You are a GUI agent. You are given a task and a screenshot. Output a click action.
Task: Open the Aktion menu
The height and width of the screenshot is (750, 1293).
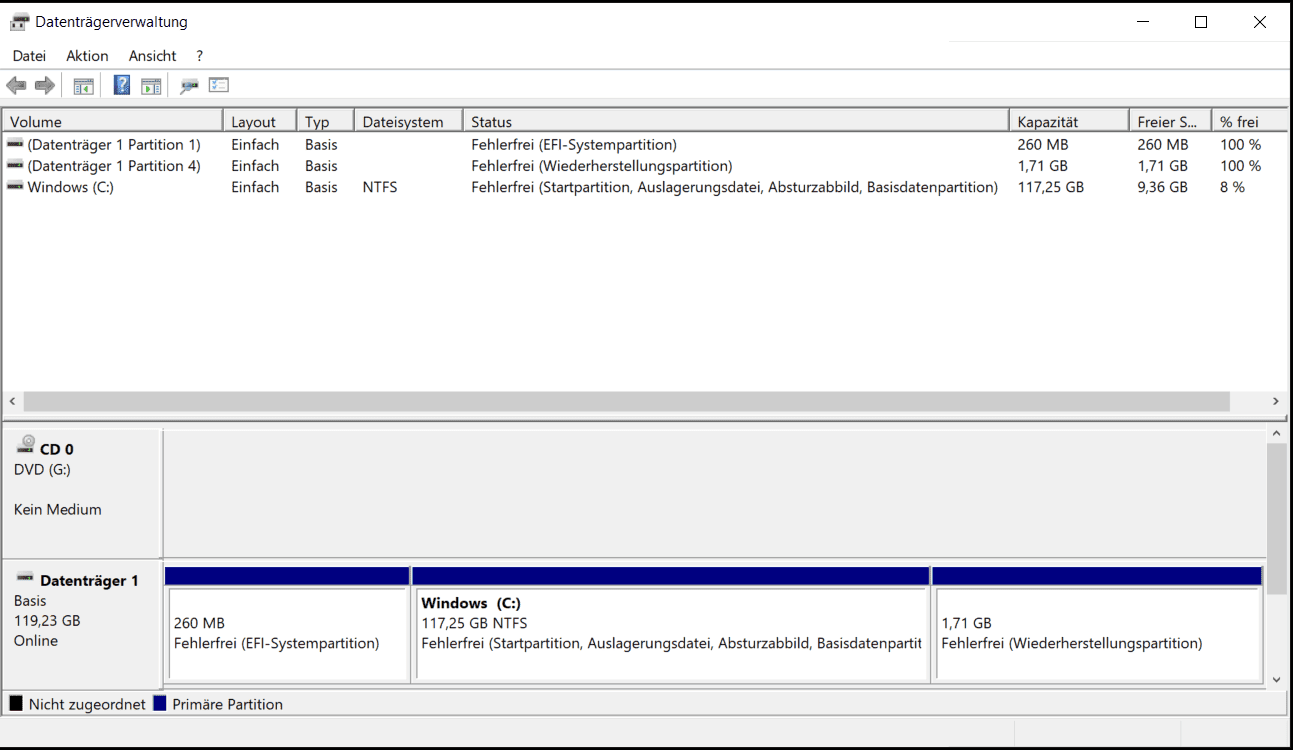click(87, 56)
